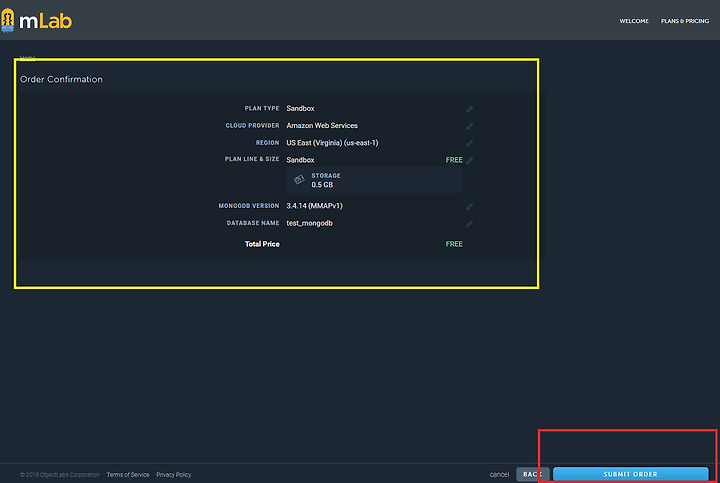
Task: Click the mLab logo
Action: [36, 21]
